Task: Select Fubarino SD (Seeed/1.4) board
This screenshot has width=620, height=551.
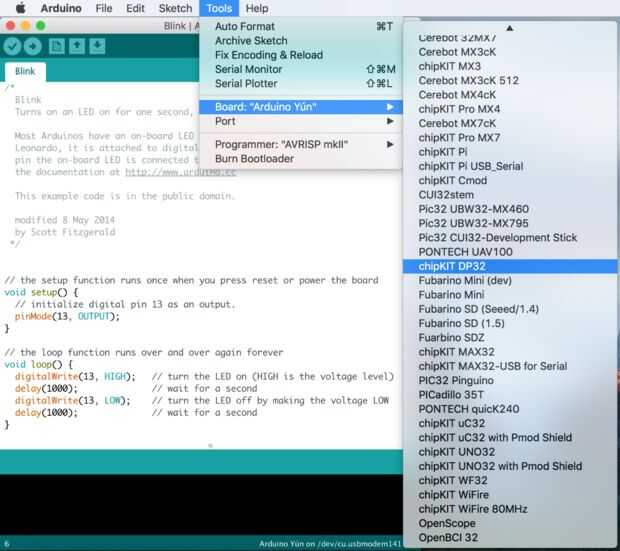Action: 510,309
